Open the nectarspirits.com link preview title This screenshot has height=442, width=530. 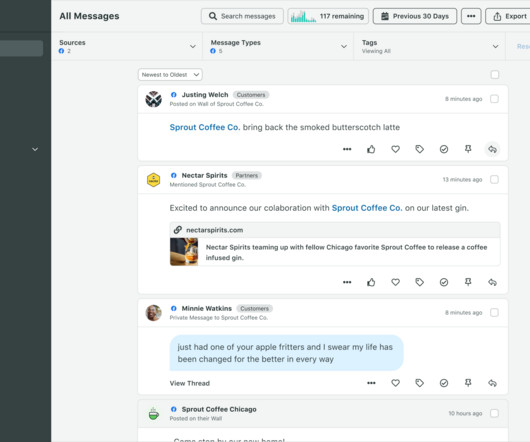coord(346,252)
